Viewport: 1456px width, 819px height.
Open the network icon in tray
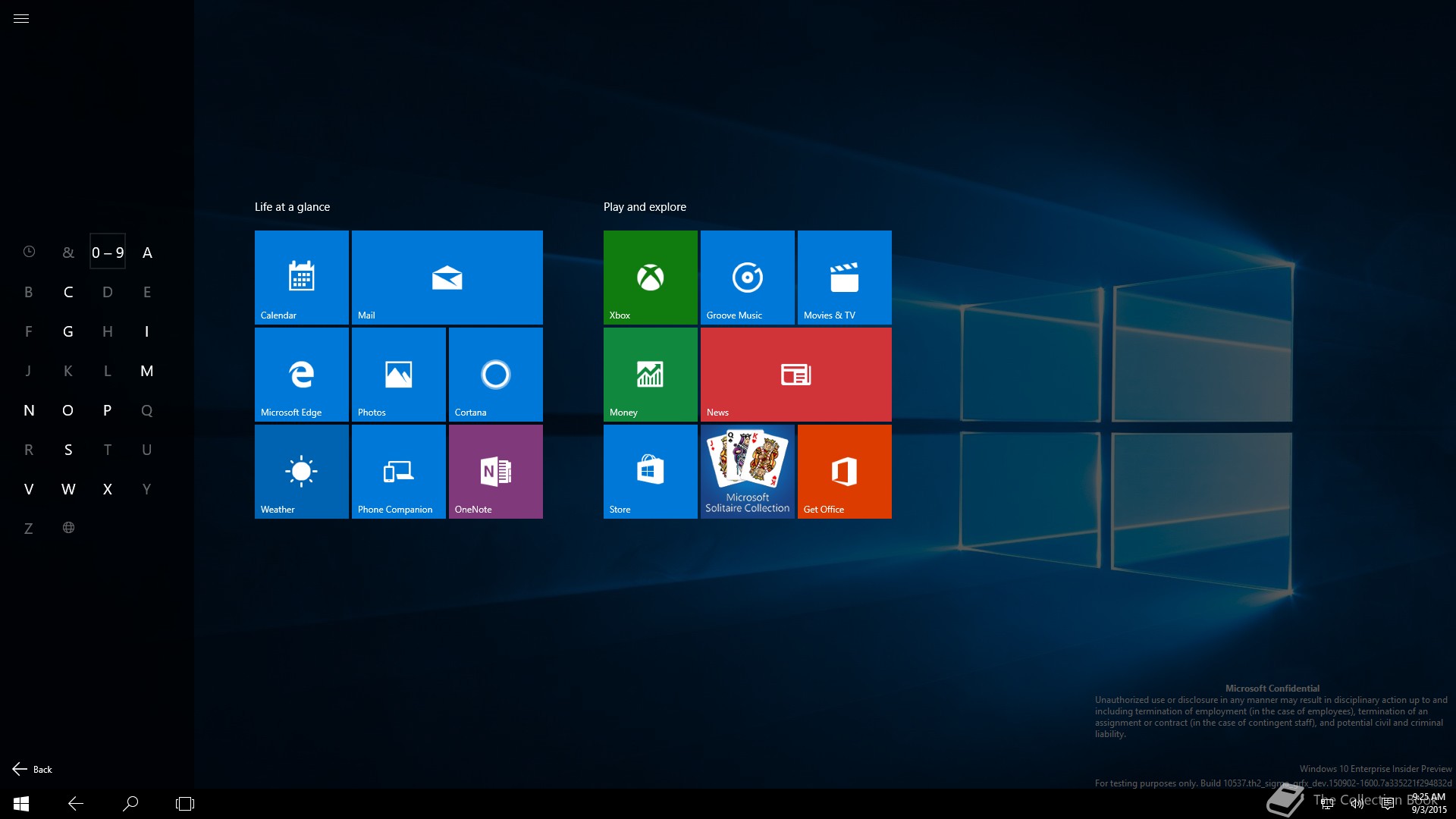1327,804
